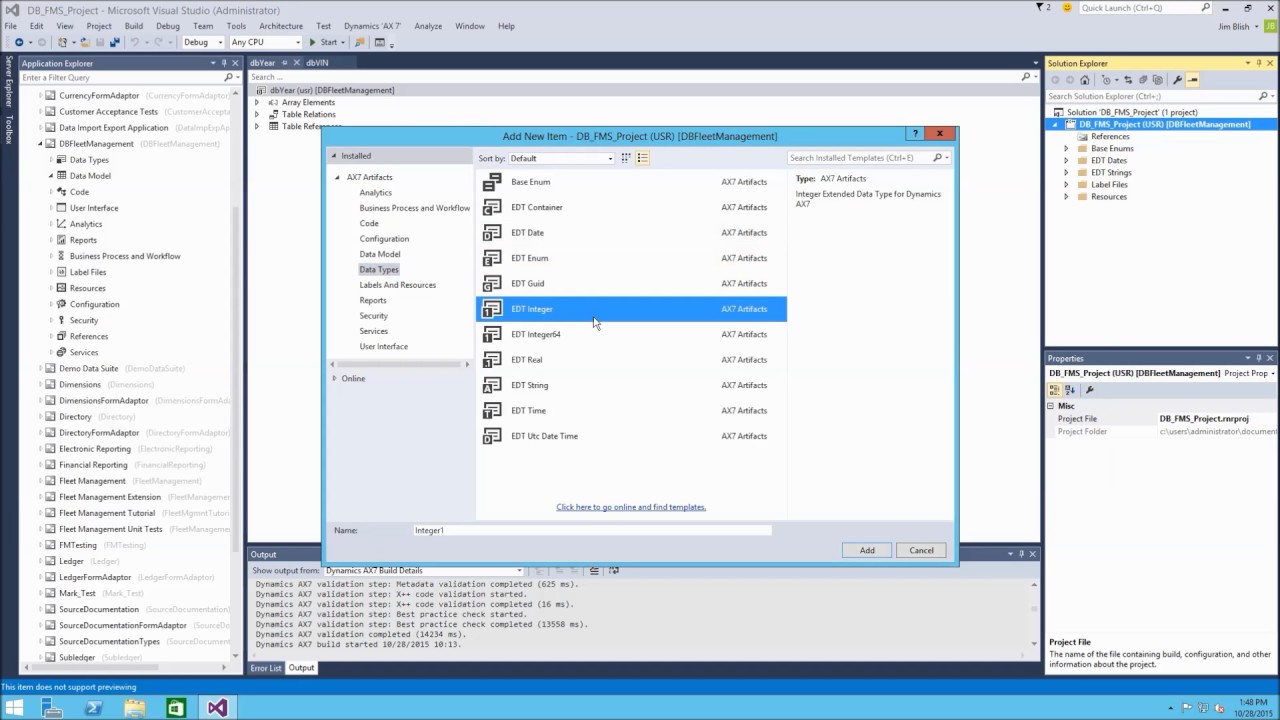Click the Add button in dialog
This screenshot has height=720, width=1280.
pyautogui.click(x=867, y=550)
